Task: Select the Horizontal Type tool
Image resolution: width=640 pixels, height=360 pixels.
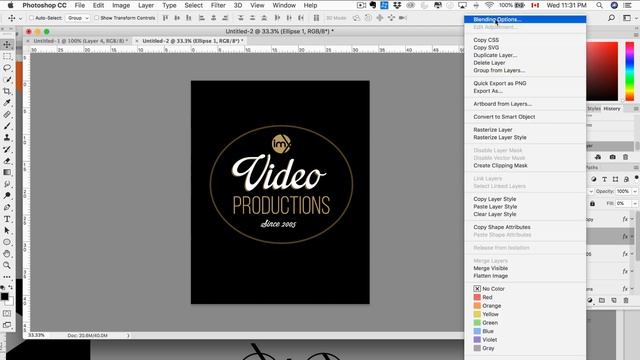Action: pos(7,219)
